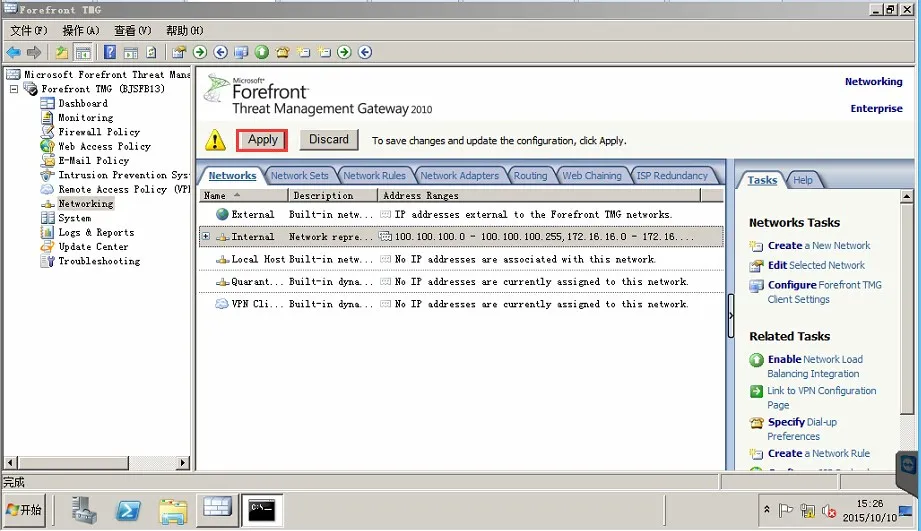Click the blue multi-monitor network toolbar icon

tap(241, 52)
